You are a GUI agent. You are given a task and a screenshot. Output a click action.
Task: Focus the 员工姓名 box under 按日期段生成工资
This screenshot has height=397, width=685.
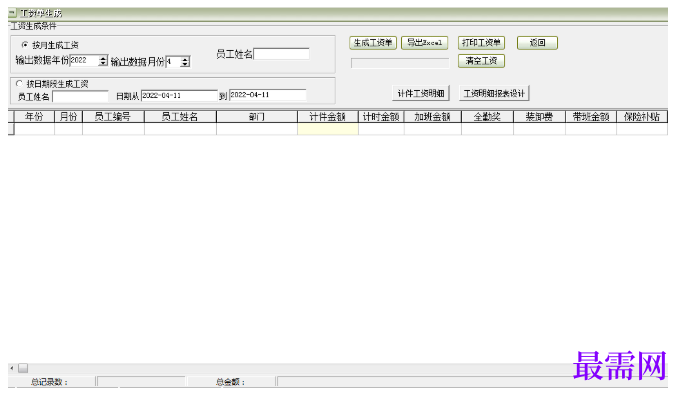(x=80, y=97)
